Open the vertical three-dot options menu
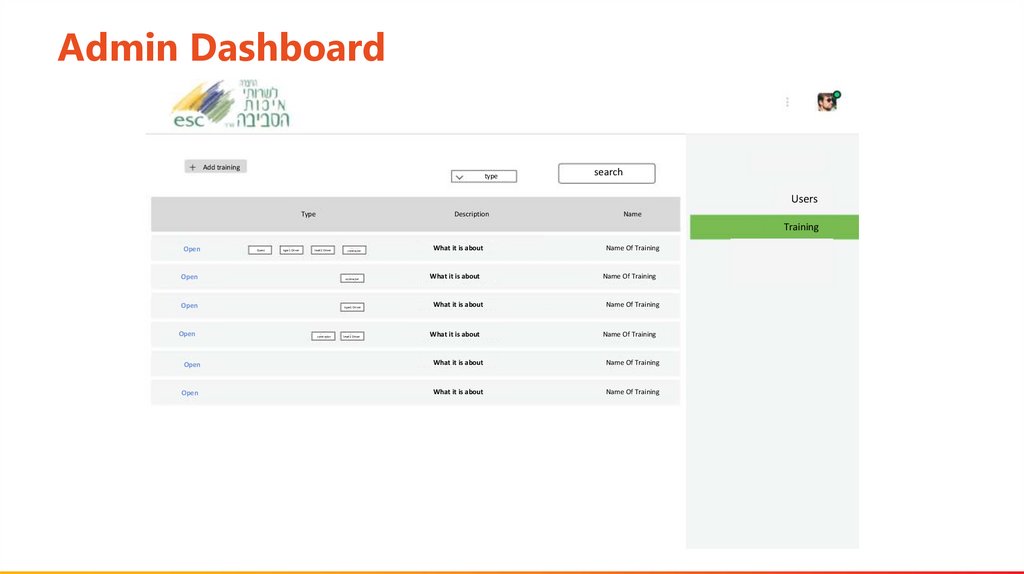This screenshot has width=1024, height=574. tap(787, 102)
